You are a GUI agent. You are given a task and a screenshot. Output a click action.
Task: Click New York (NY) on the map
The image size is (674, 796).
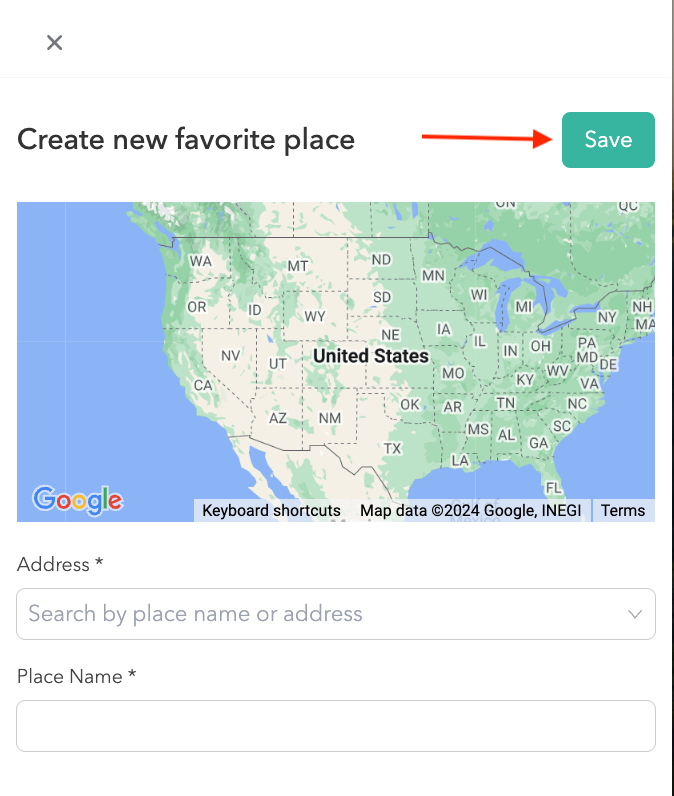[607, 317]
